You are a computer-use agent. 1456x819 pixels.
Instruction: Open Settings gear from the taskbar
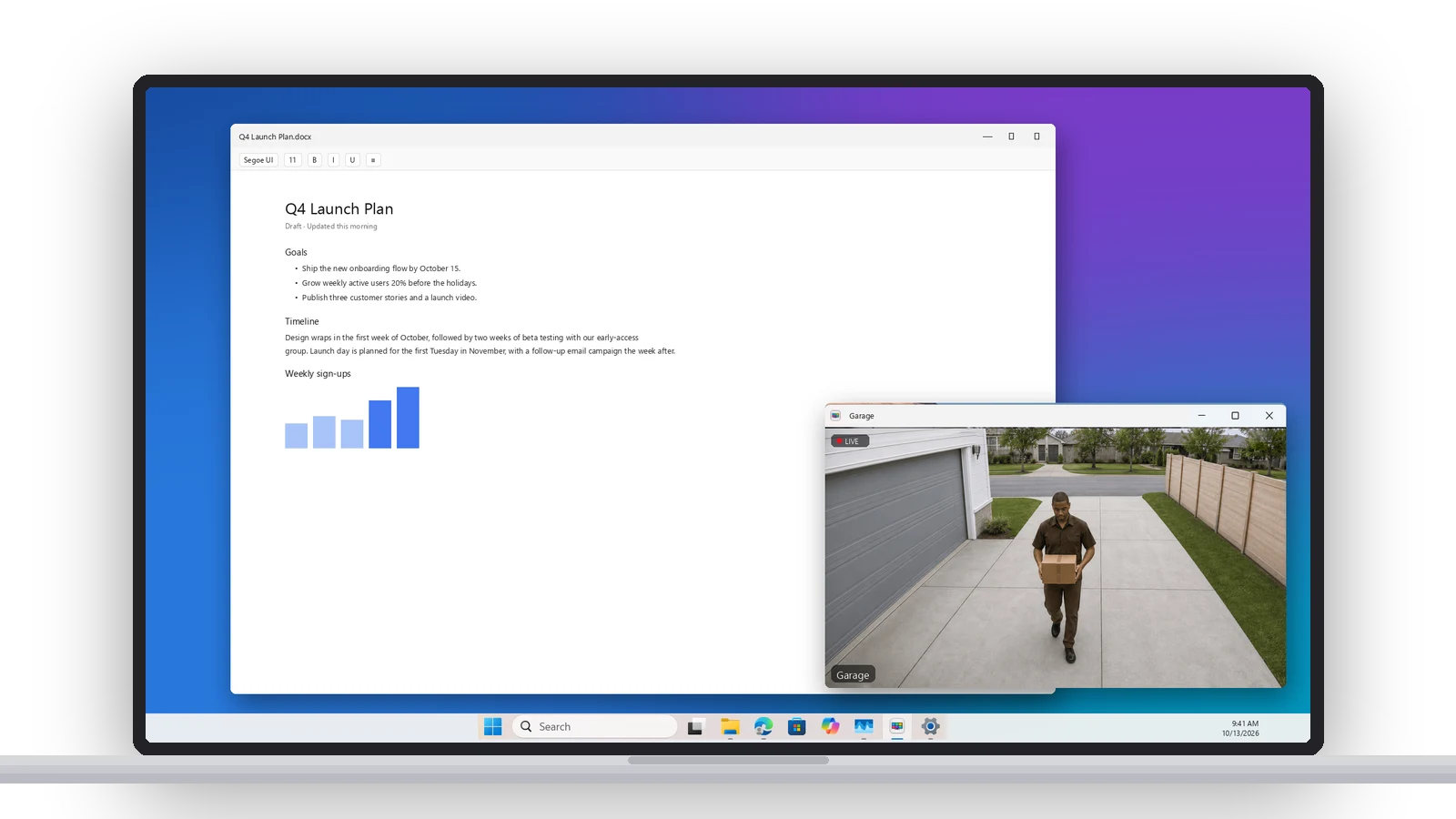coord(930,726)
